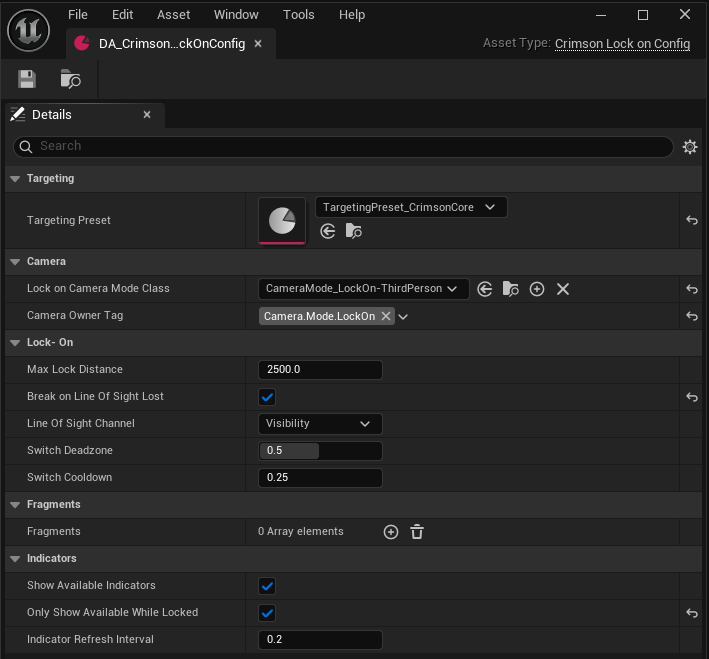Select the Details tab
Viewport: 709px width, 659px height.
click(x=85, y=114)
